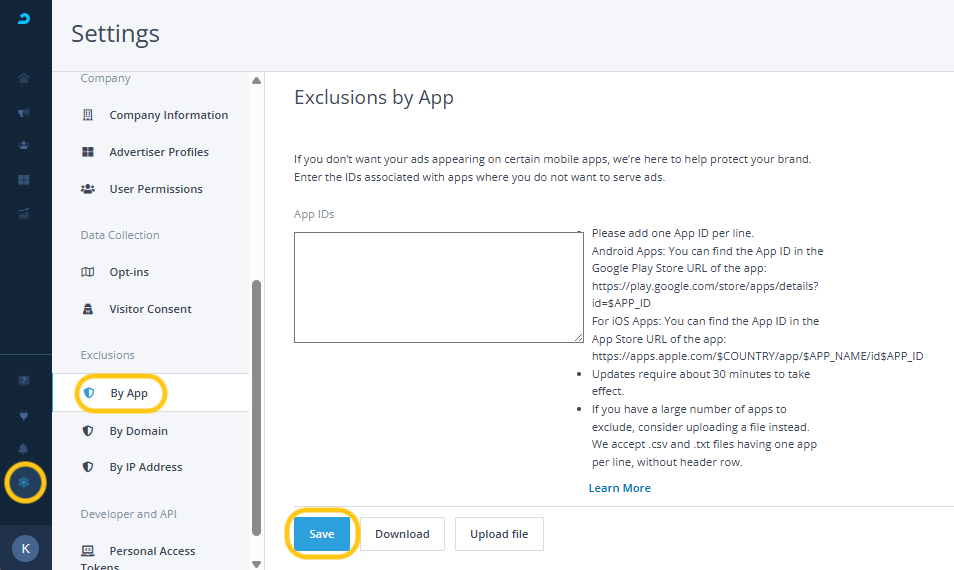This screenshot has width=954, height=570.
Task: Open help question mark icon
Action: (24, 381)
